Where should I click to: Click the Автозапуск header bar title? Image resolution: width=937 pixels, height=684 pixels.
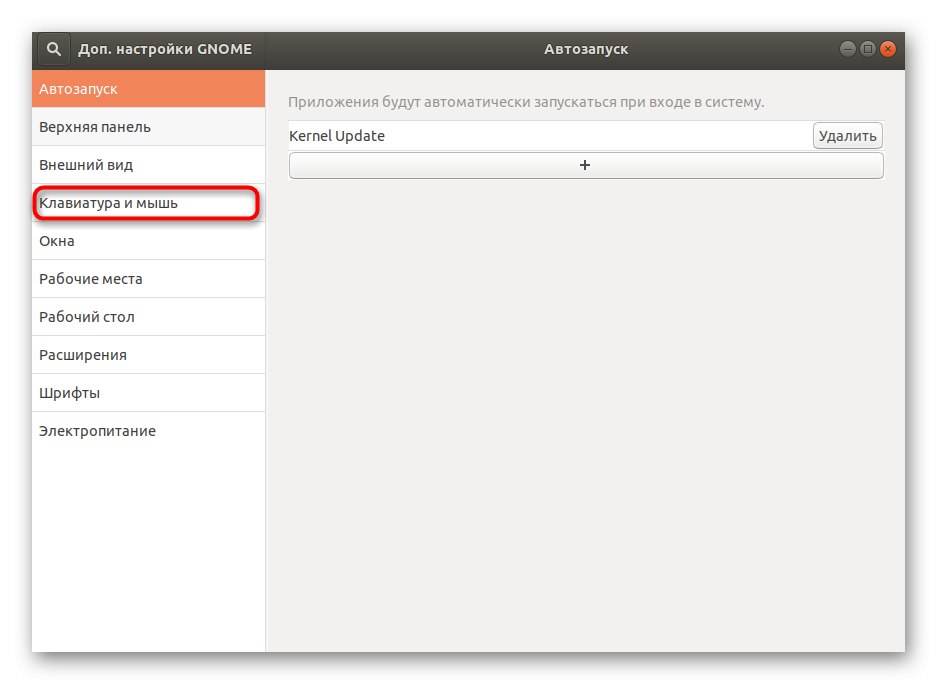[x=586, y=49]
